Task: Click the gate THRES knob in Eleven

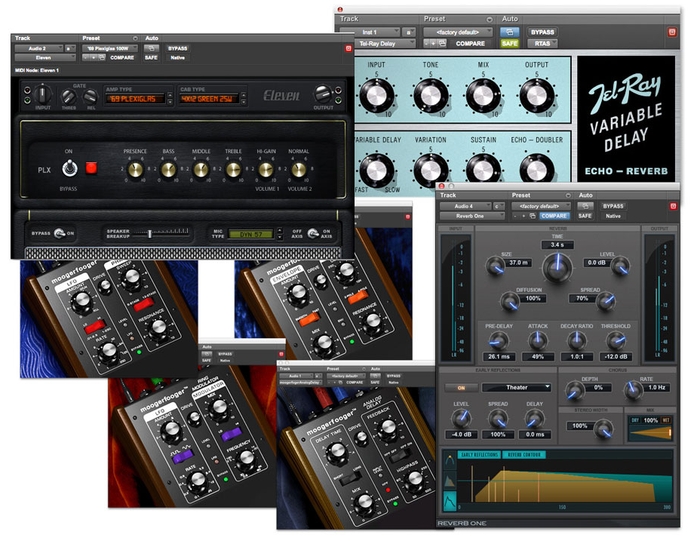Action: click(68, 96)
